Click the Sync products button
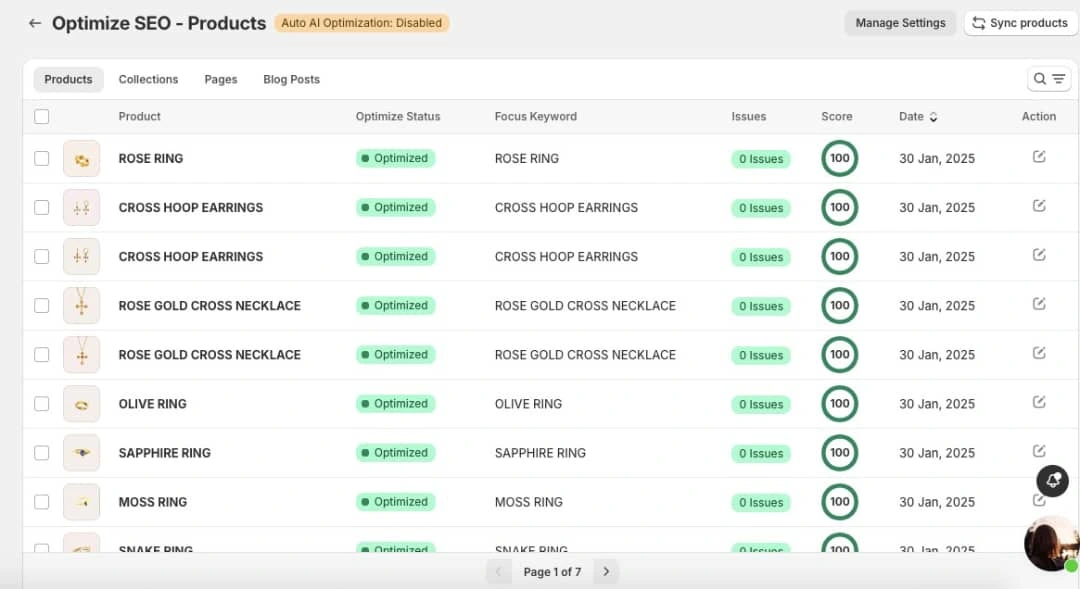This screenshot has width=1080, height=589. tap(1020, 23)
